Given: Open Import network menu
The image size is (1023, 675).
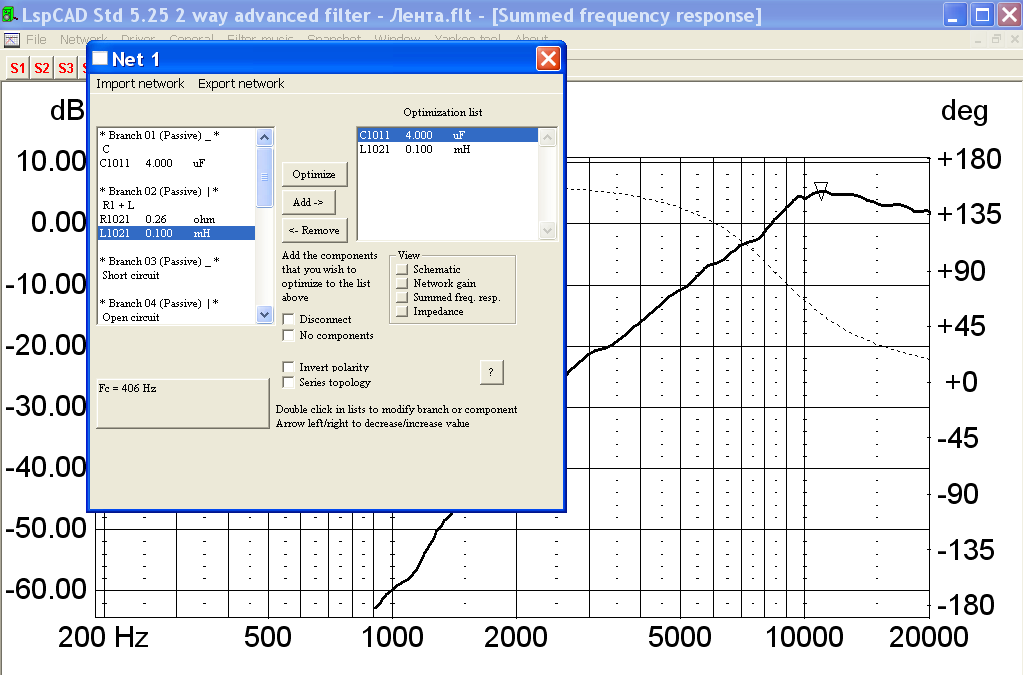Looking at the screenshot, I should click(x=140, y=83).
